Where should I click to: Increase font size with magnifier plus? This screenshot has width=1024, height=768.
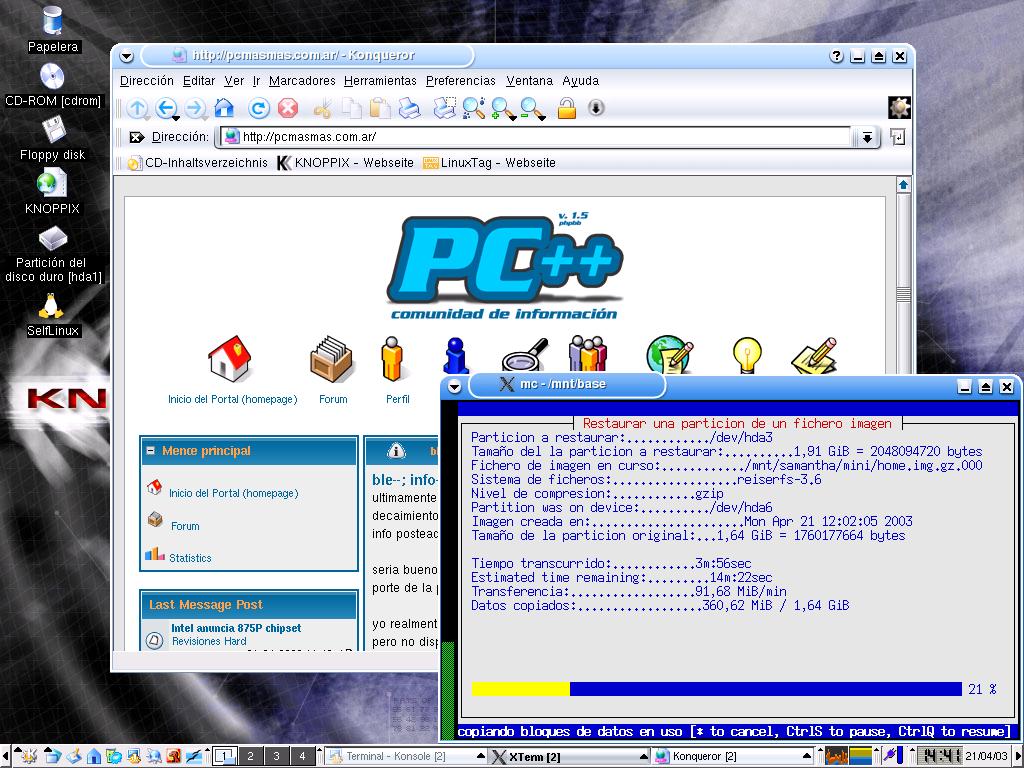point(503,108)
